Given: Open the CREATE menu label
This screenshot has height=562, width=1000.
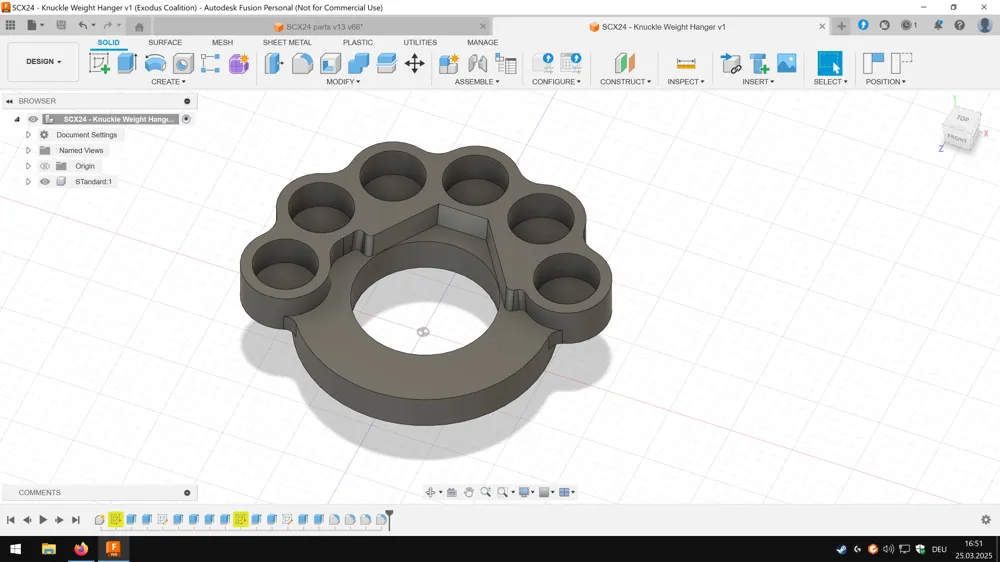Looking at the screenshot, I should pyautogui.click(x=168, y=82).
